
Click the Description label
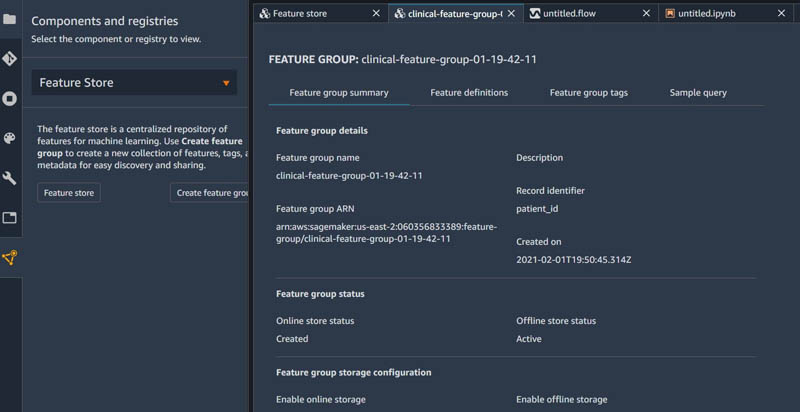[539, 158]
